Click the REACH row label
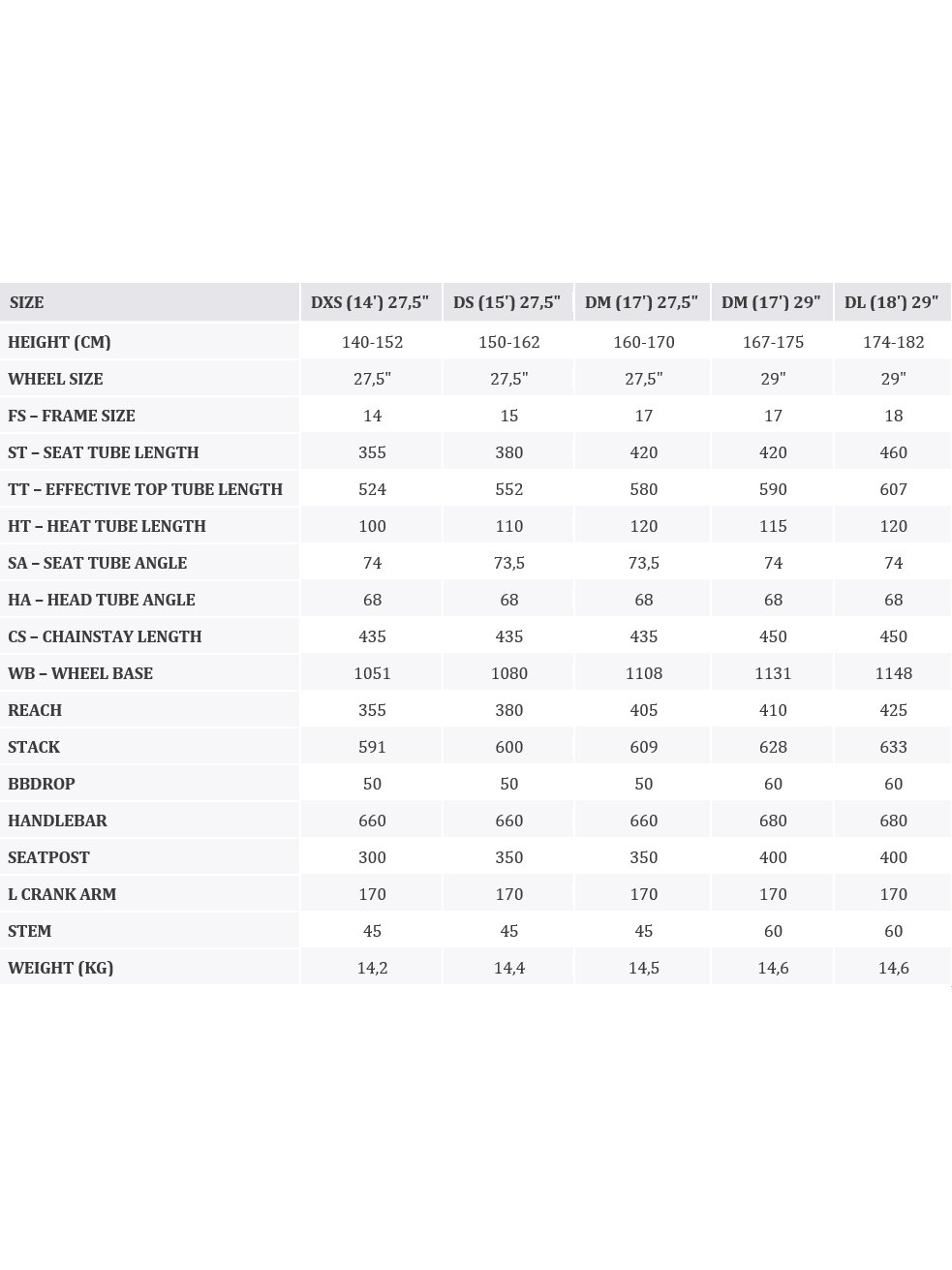Viewport: 952px width, 1270px height. point(35,710)
